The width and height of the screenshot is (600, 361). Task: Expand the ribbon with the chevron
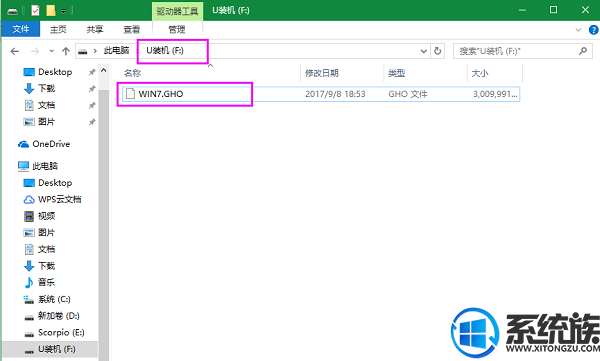578,30
